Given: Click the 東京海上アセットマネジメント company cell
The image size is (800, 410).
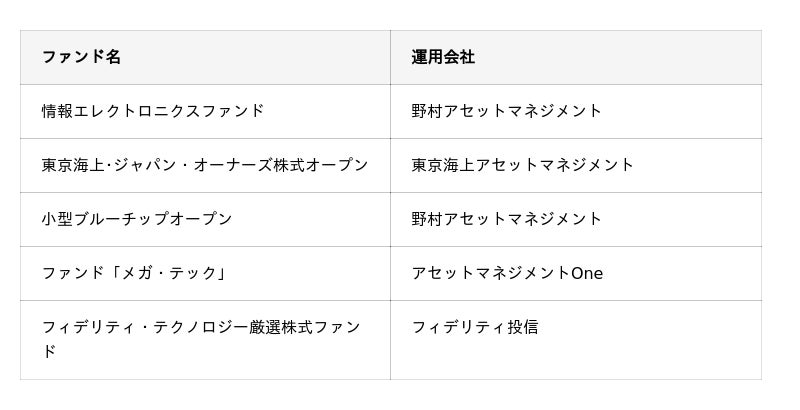Looking at the screenshot, I should point(523,165).
